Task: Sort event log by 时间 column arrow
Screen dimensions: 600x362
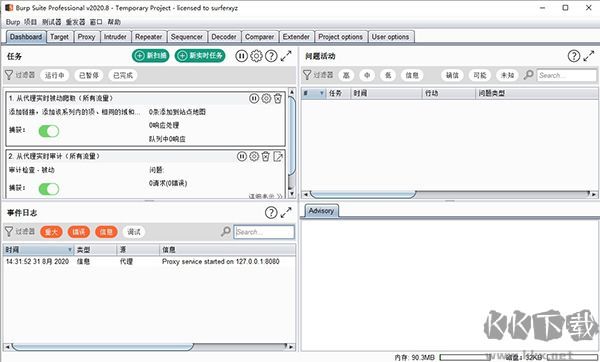Action: (70, 250)
